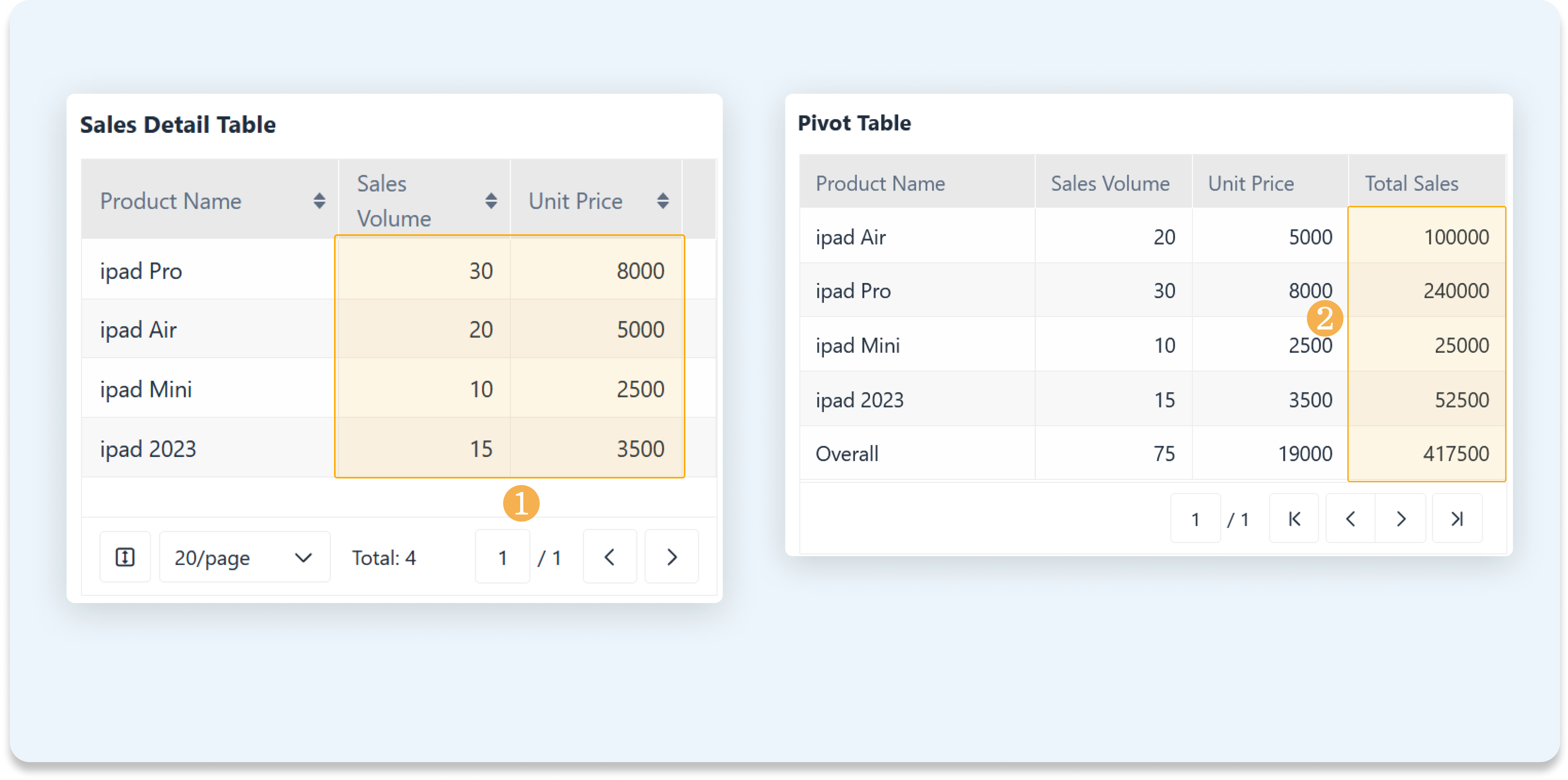The width and height of the screenshot is (1568, 780).
Task: Sort the Sales Volume column
Action: pyautogui.click(x=491, y=201)
